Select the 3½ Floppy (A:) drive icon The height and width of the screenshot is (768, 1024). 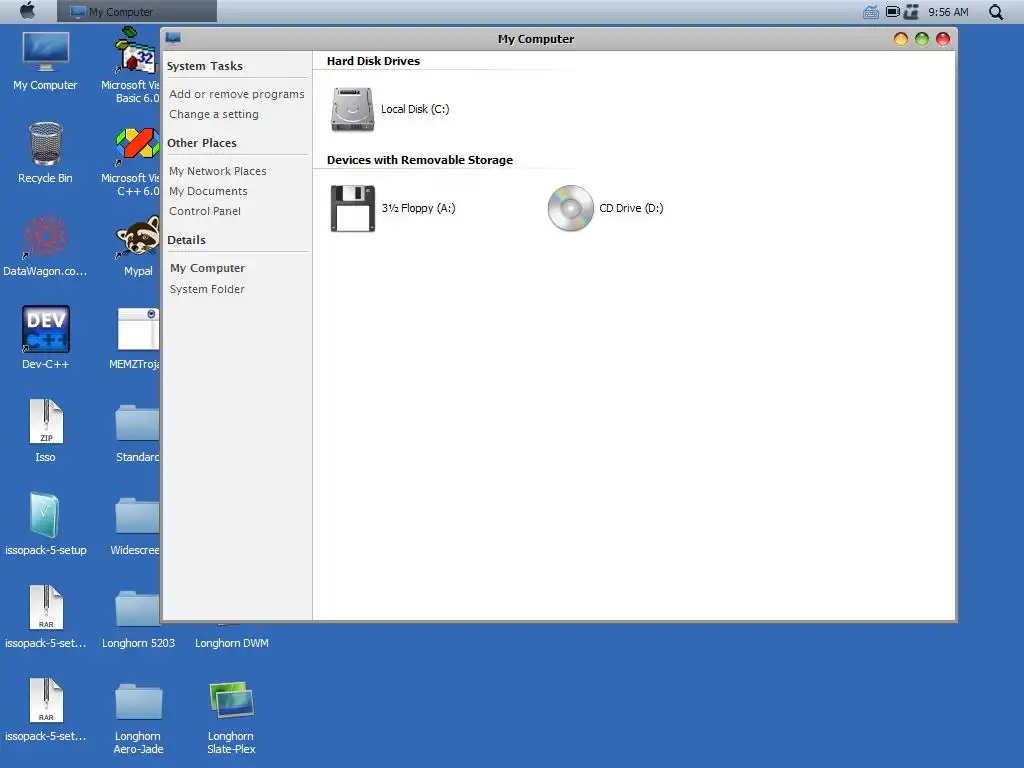click(x=353, y=208)
